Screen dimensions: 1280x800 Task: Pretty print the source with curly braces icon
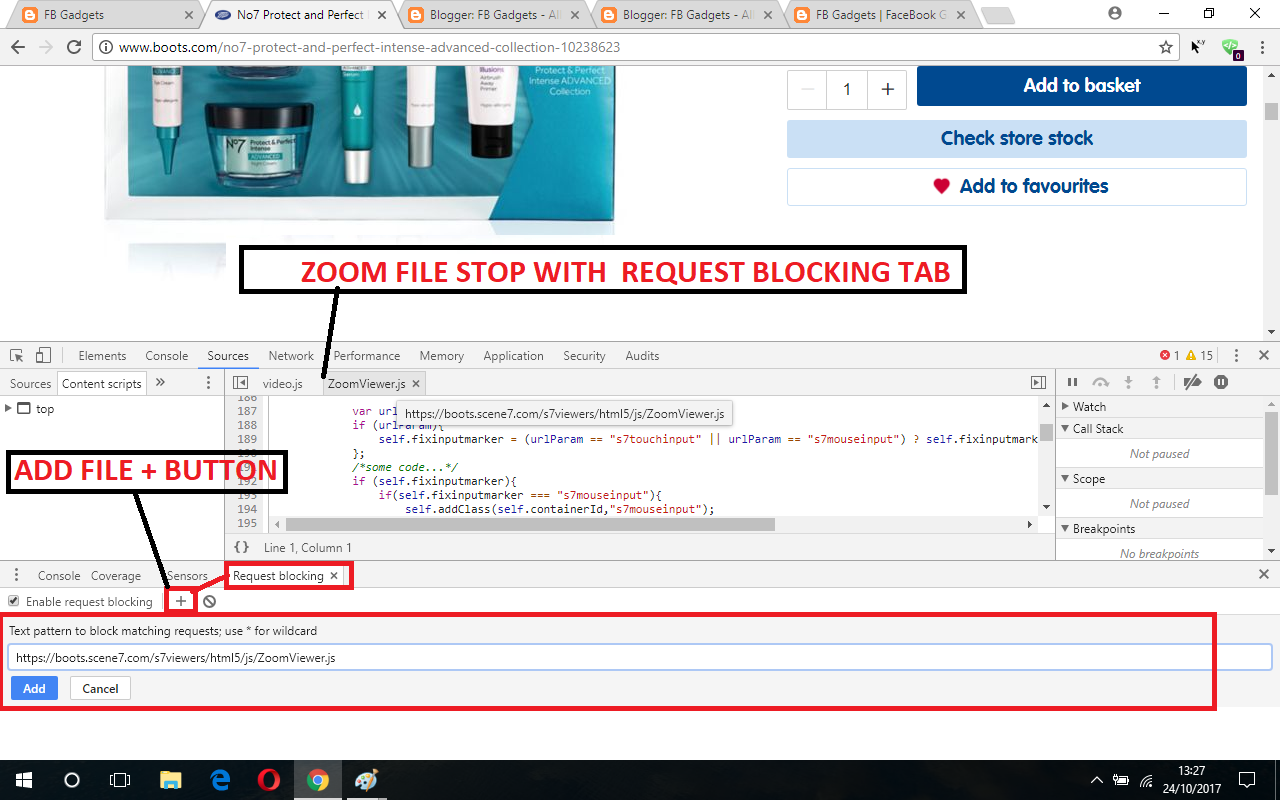pyautogui.click(x=241, y=547)
